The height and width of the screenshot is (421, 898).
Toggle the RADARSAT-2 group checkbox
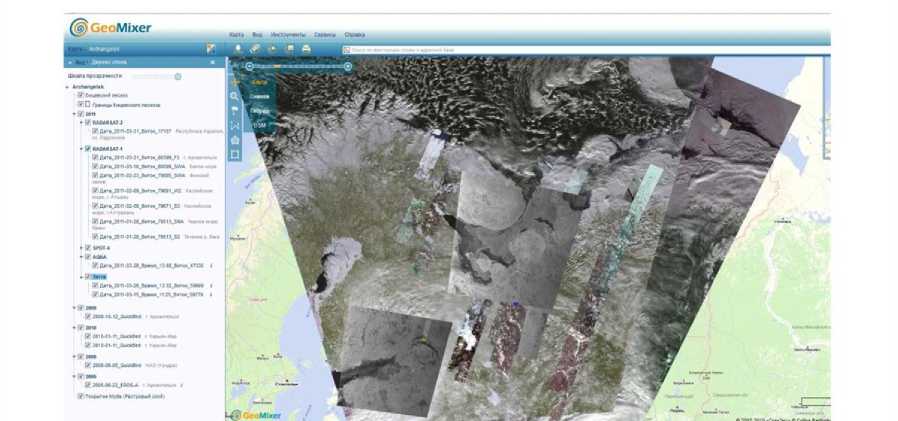click(88, 123)
